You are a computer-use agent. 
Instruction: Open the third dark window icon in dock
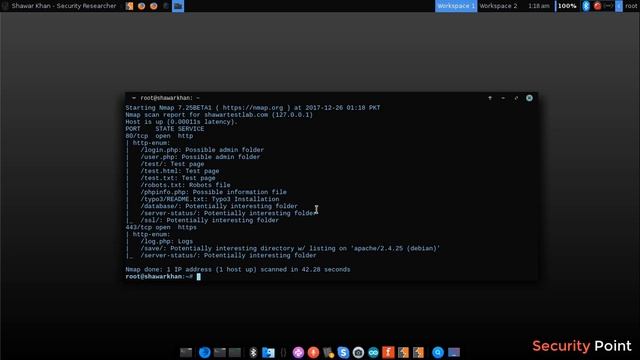(235, 352)
